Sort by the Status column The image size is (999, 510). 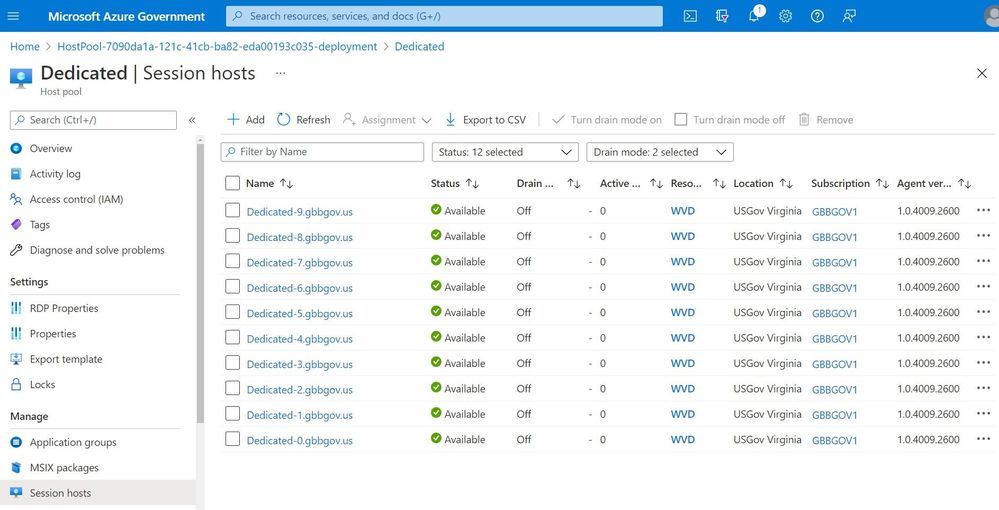click(455, 184)
